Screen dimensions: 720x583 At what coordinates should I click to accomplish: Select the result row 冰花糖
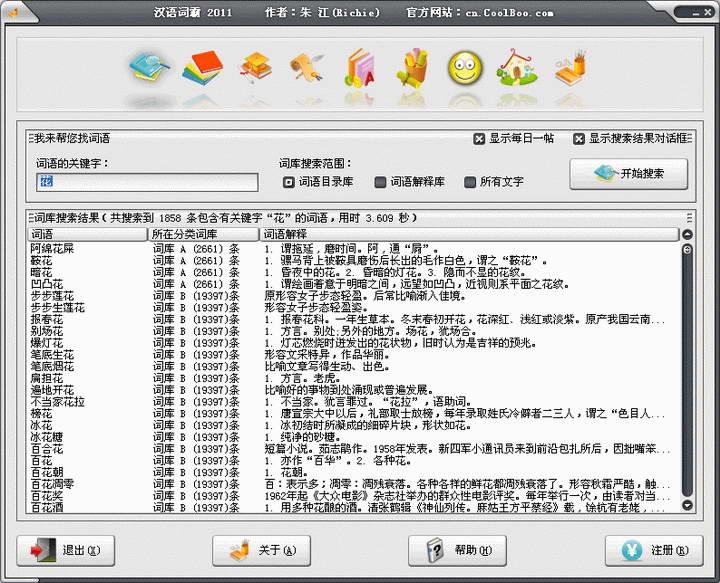coord(354,437)
